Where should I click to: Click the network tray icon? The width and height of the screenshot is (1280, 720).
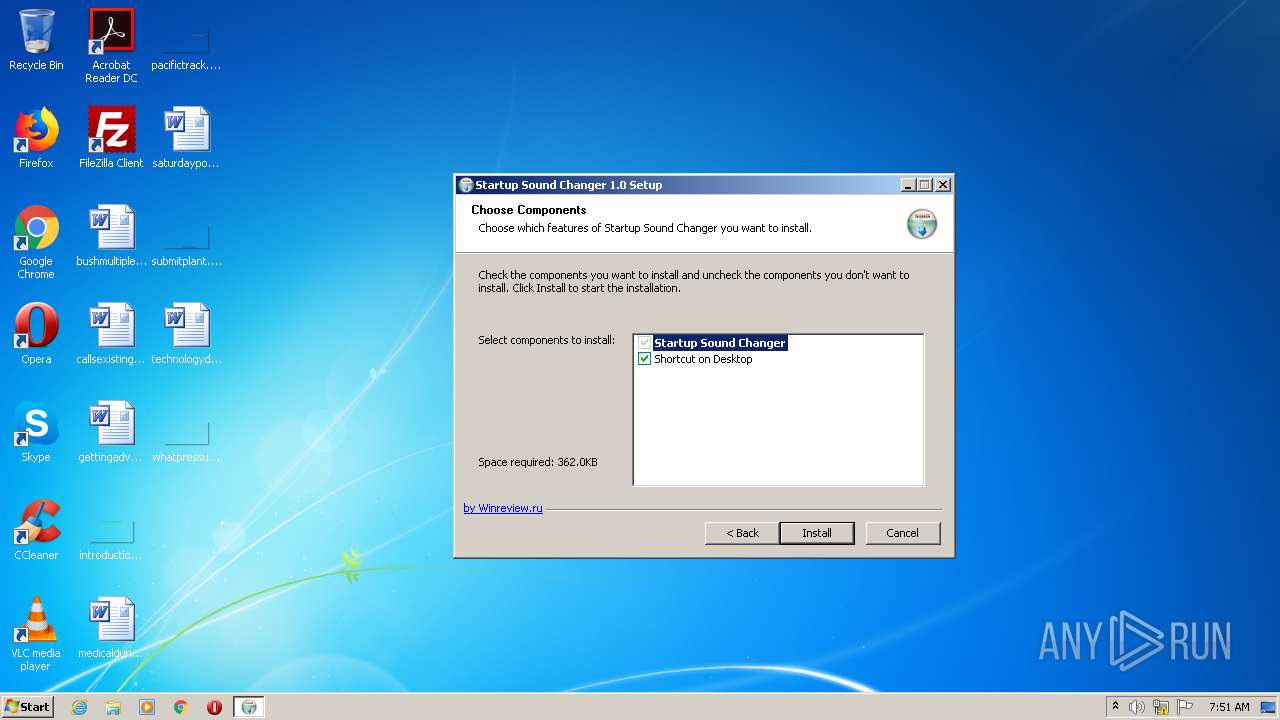click(x=1161, y=707)
